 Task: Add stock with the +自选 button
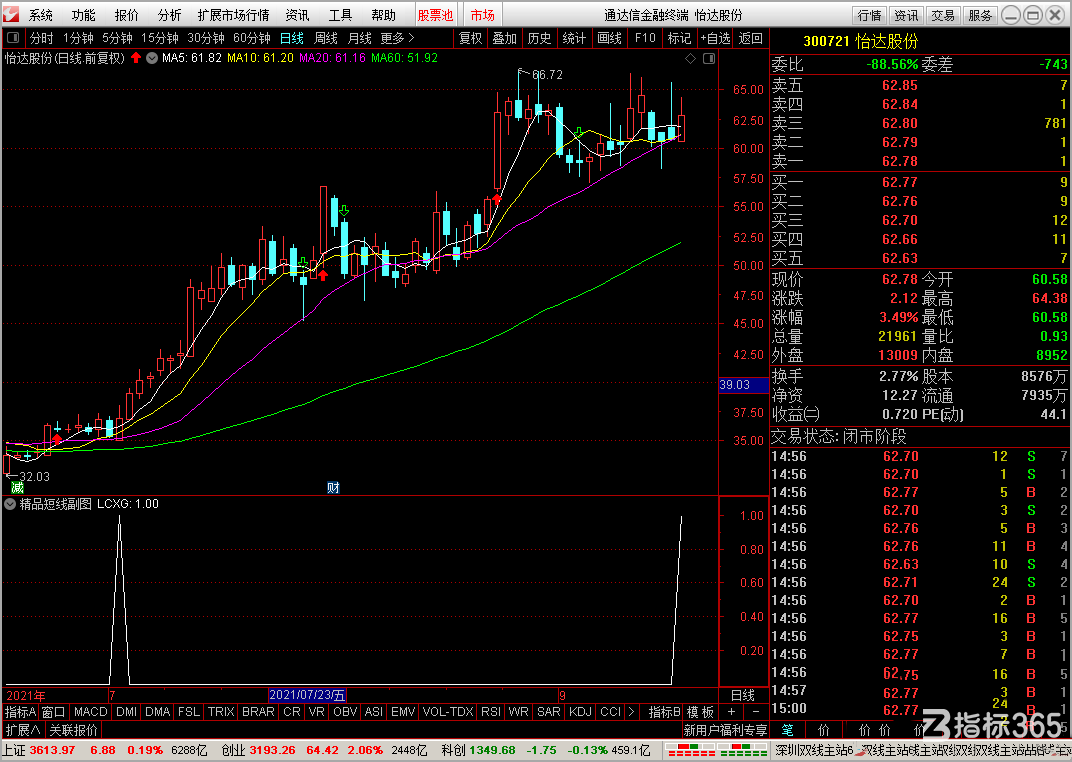coord(715,38)
